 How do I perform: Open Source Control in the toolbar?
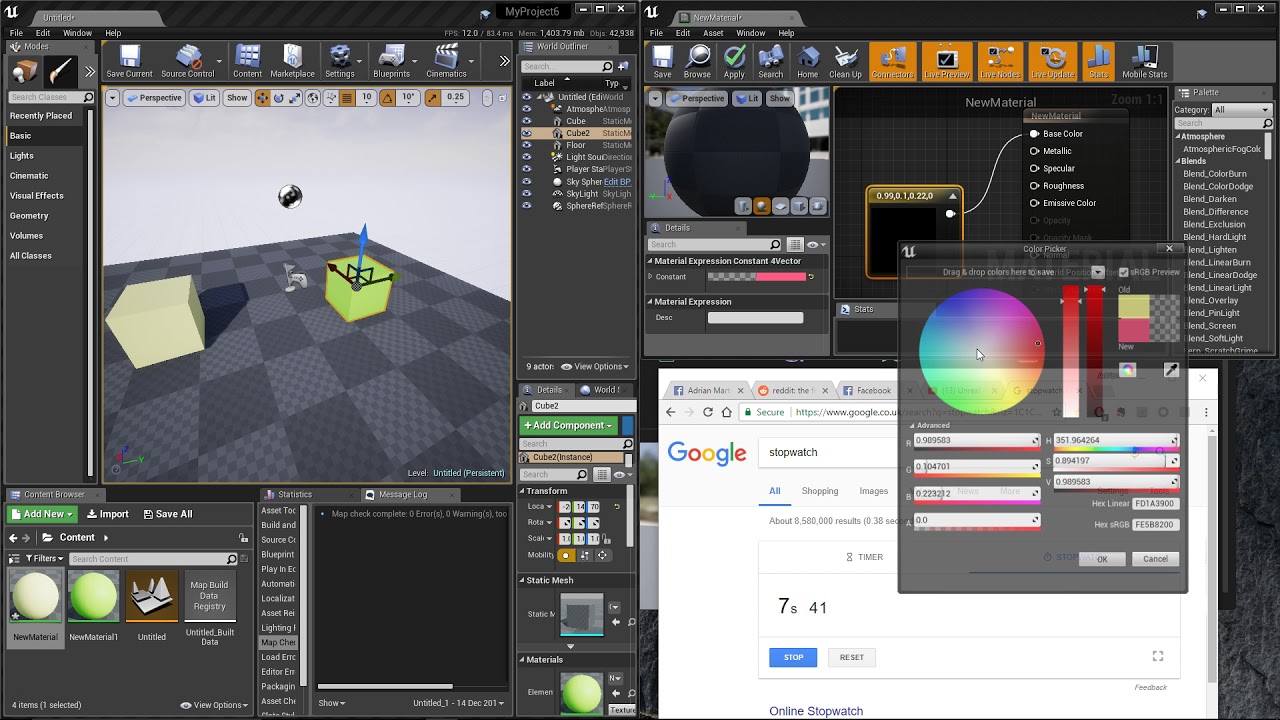pos(188,61)
